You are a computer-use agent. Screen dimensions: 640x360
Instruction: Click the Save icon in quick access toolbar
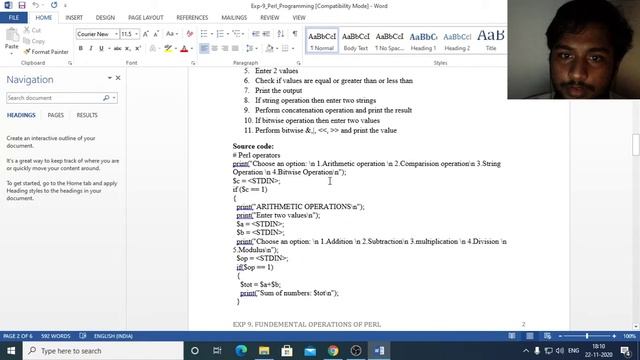tap(22, 5)
